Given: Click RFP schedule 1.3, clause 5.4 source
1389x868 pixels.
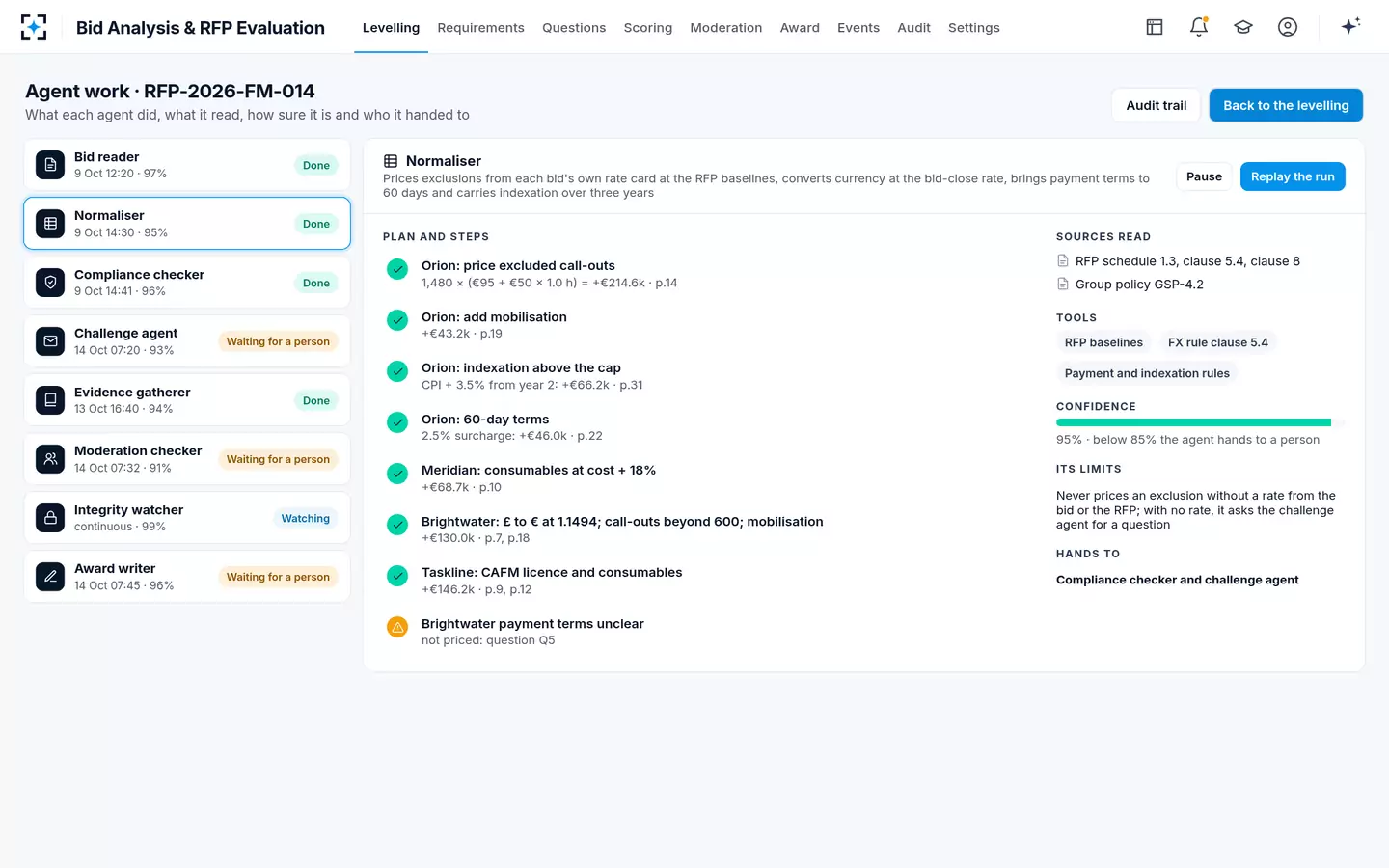Looking at the screenshot, I should tap(1187, 260).
